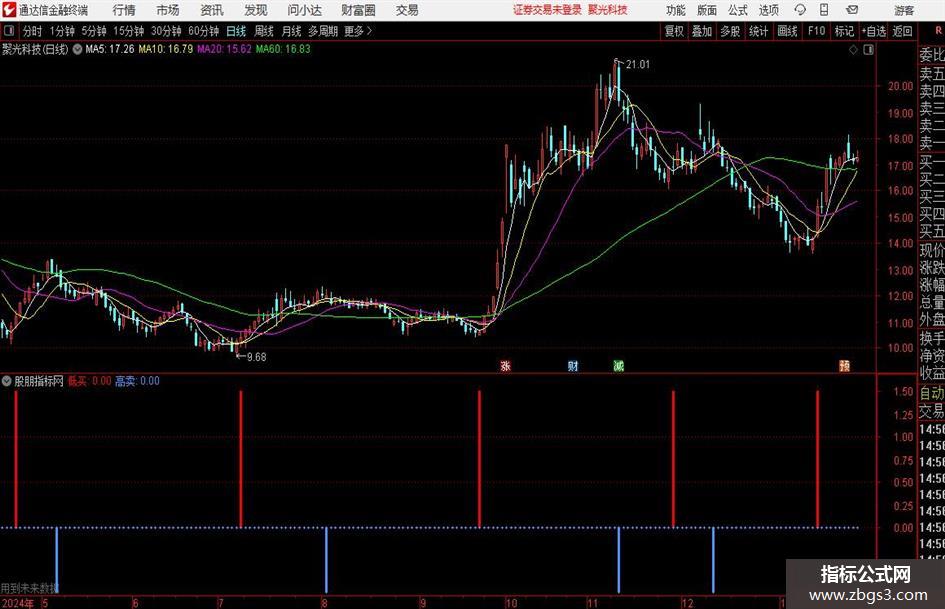Click the 低买: 0.00 indicator value
Viewport: 945px width, 609px height.
tap(89, 381)
